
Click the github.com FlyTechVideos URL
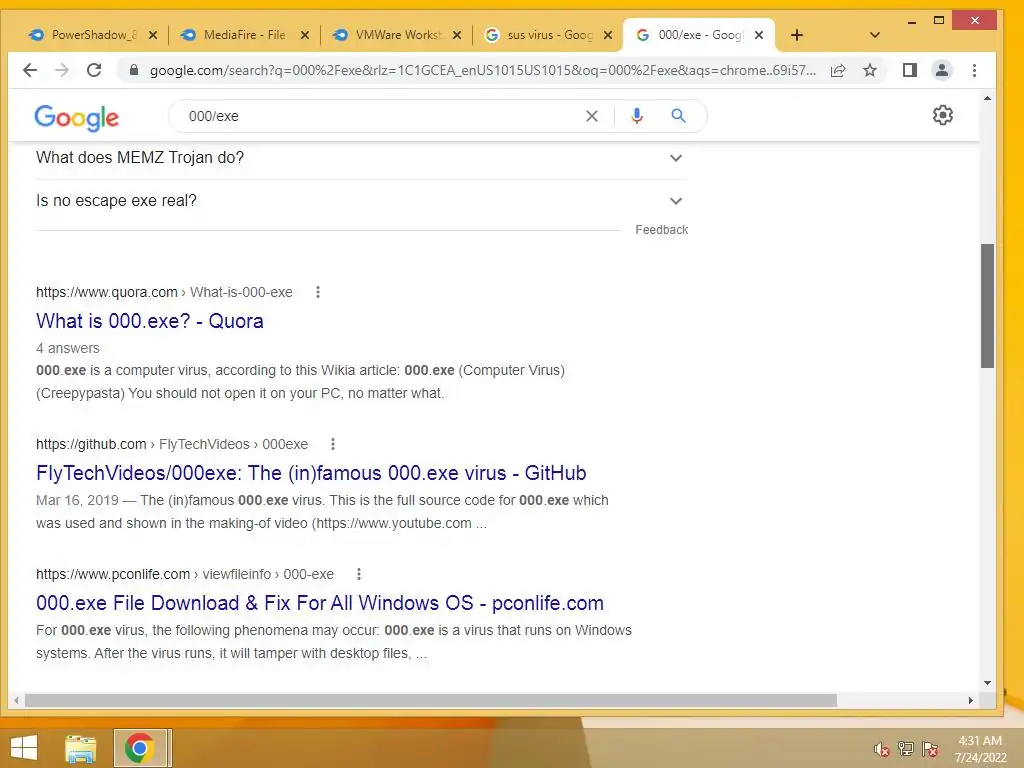(x=172, y=444)
